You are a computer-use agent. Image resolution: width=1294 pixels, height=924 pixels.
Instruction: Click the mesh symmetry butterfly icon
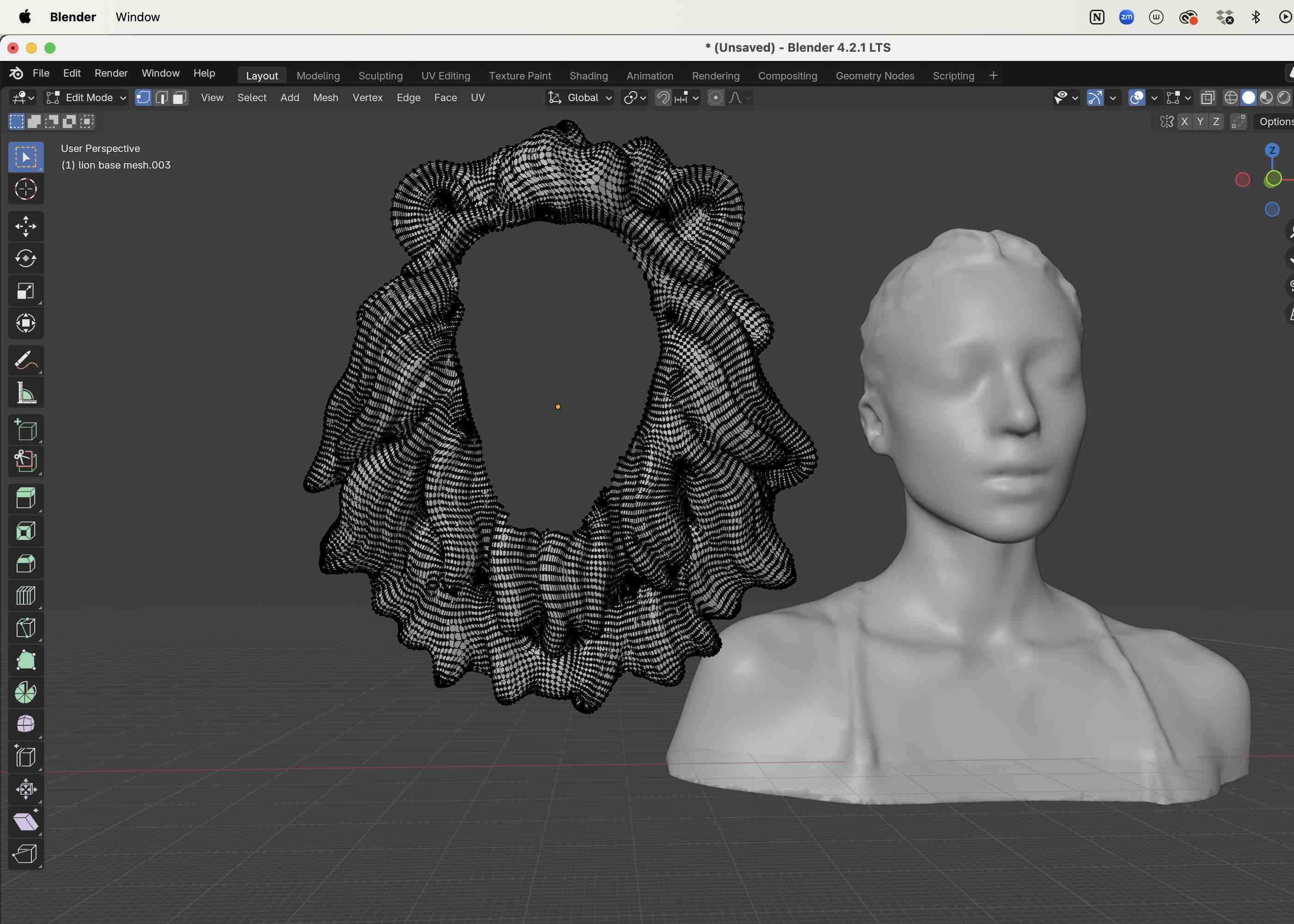tap(1166, 121)
